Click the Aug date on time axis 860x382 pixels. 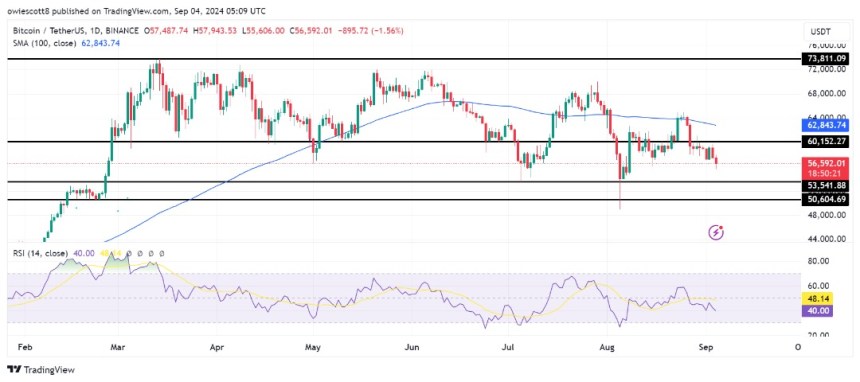[606, 347]
